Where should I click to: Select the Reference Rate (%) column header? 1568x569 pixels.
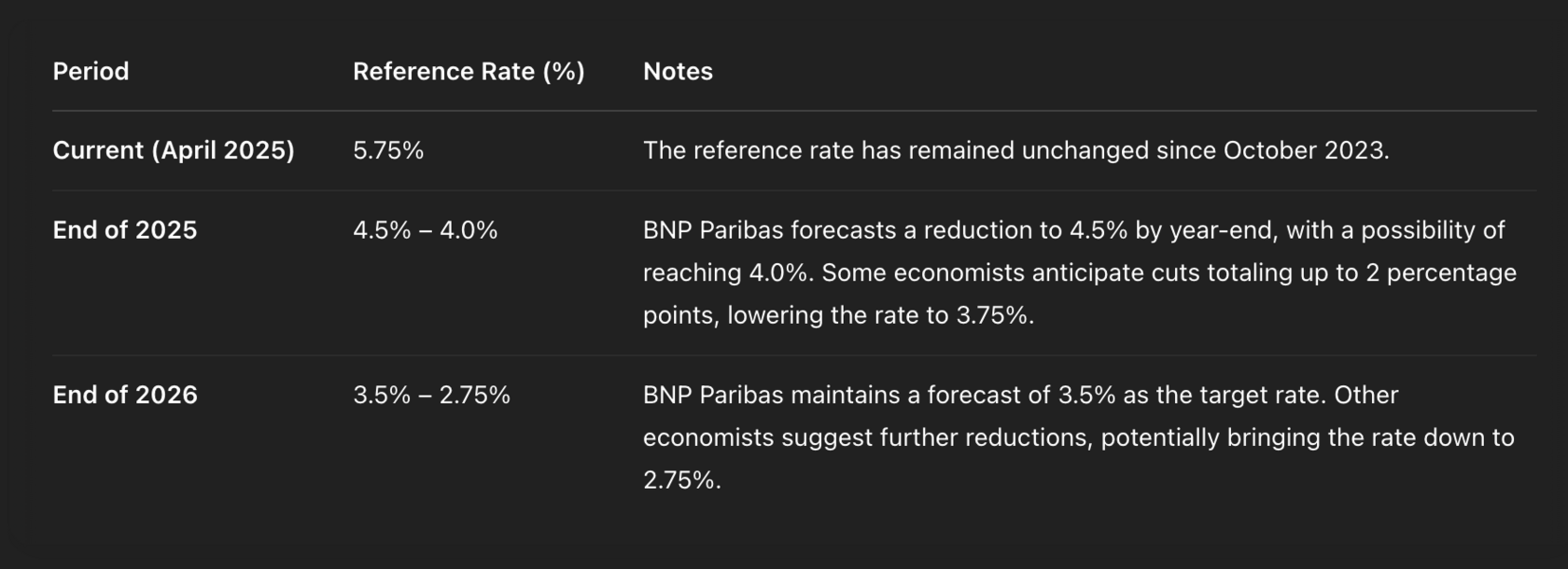[x=469, y=72]
